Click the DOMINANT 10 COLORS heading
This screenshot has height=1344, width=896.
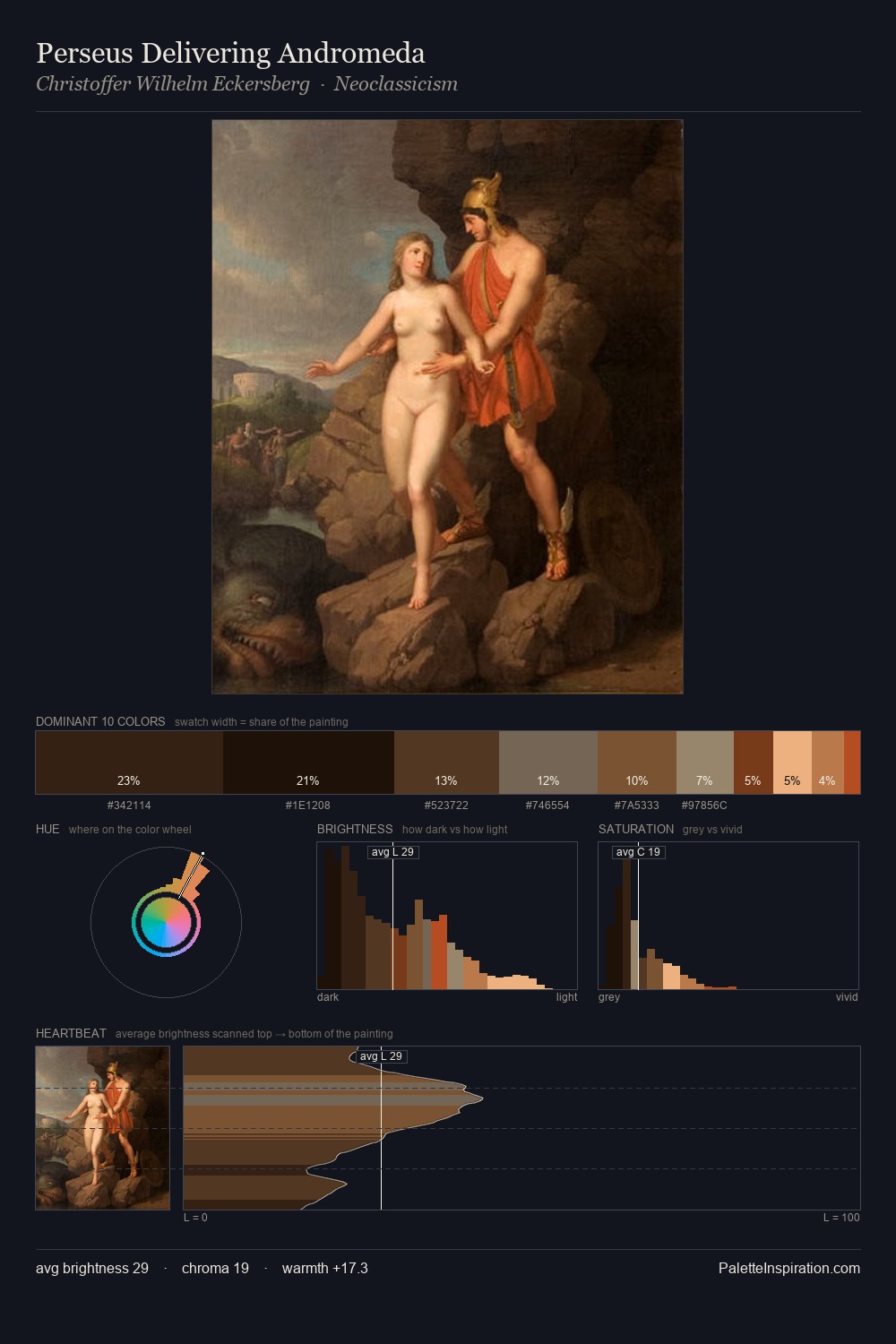pyautogui.click(x=100, y=721)
